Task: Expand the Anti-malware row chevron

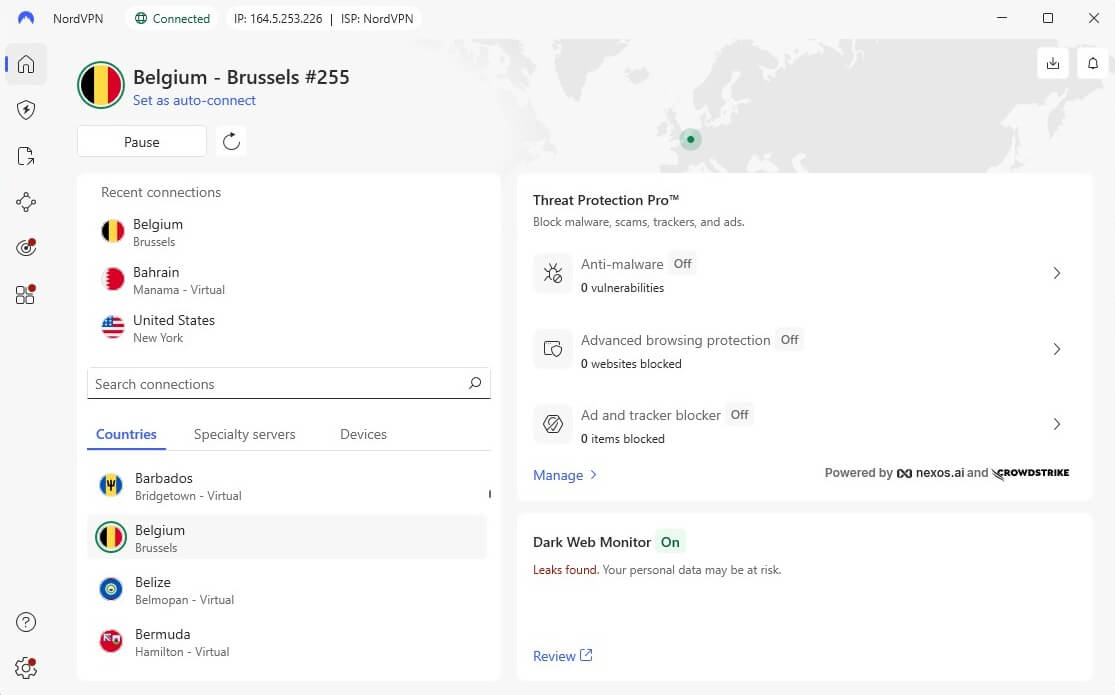Action: (x=1057, y=273)
